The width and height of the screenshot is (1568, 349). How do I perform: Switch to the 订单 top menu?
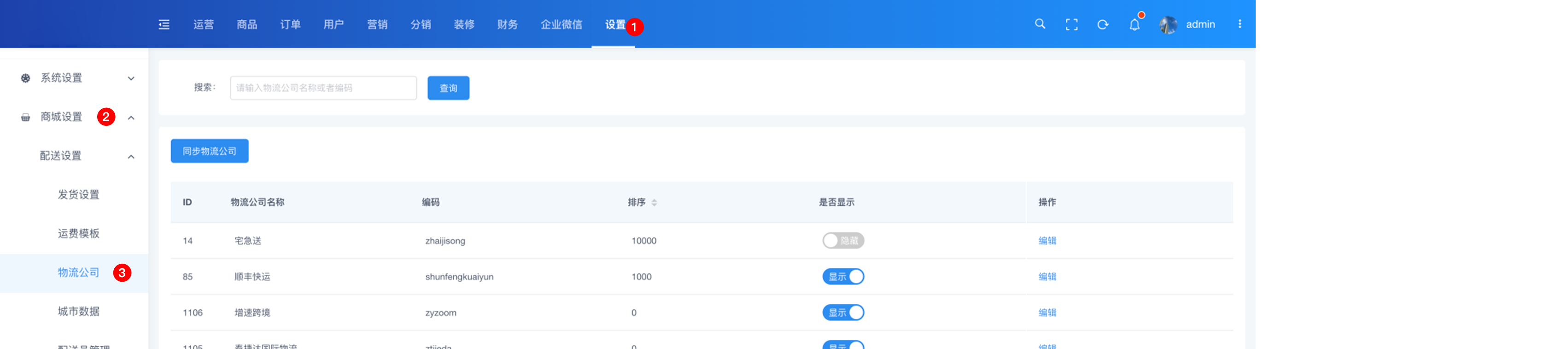click(x=290, y=24)
